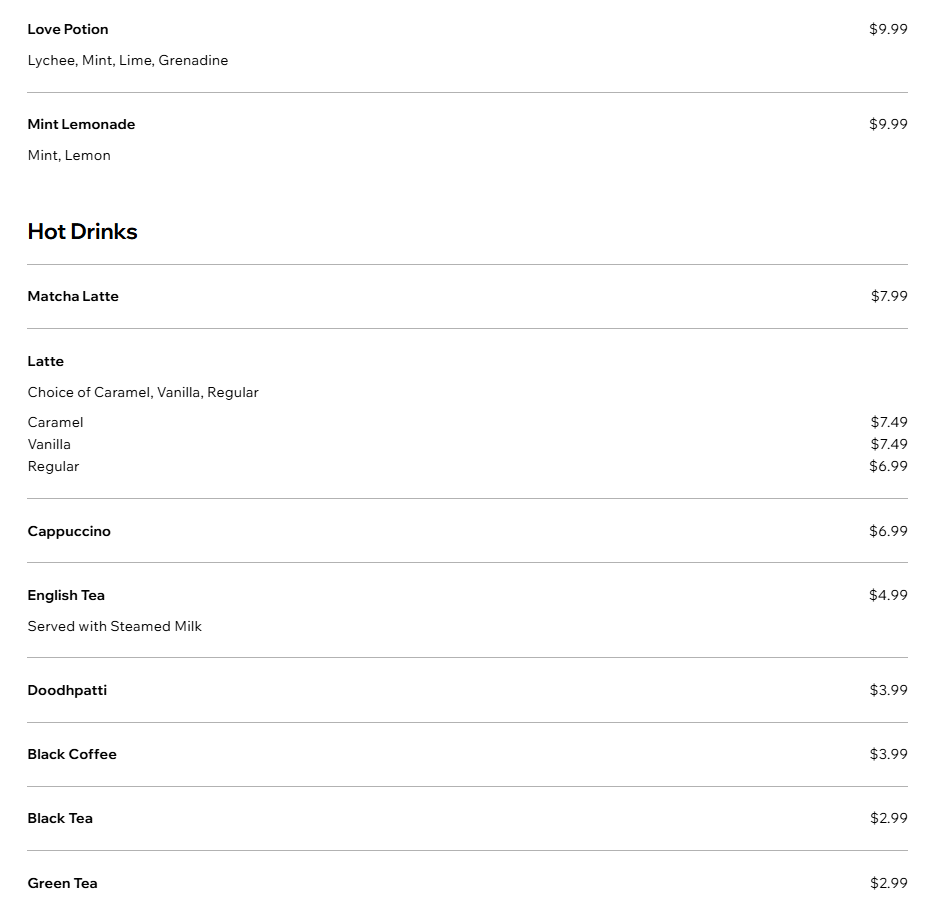This screenshot has height=916, width=934.
Task: Click the Choice of Caramel, Vanilla, Regular text
Action: [x=143, y=392]
